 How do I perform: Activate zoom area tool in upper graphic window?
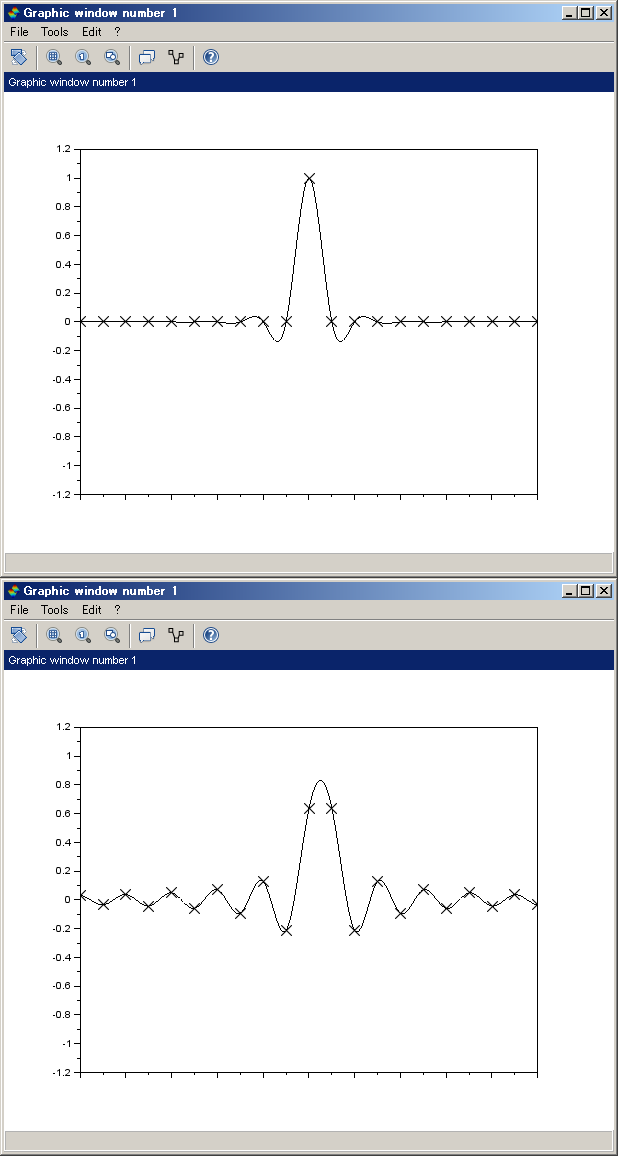(54, 57)
